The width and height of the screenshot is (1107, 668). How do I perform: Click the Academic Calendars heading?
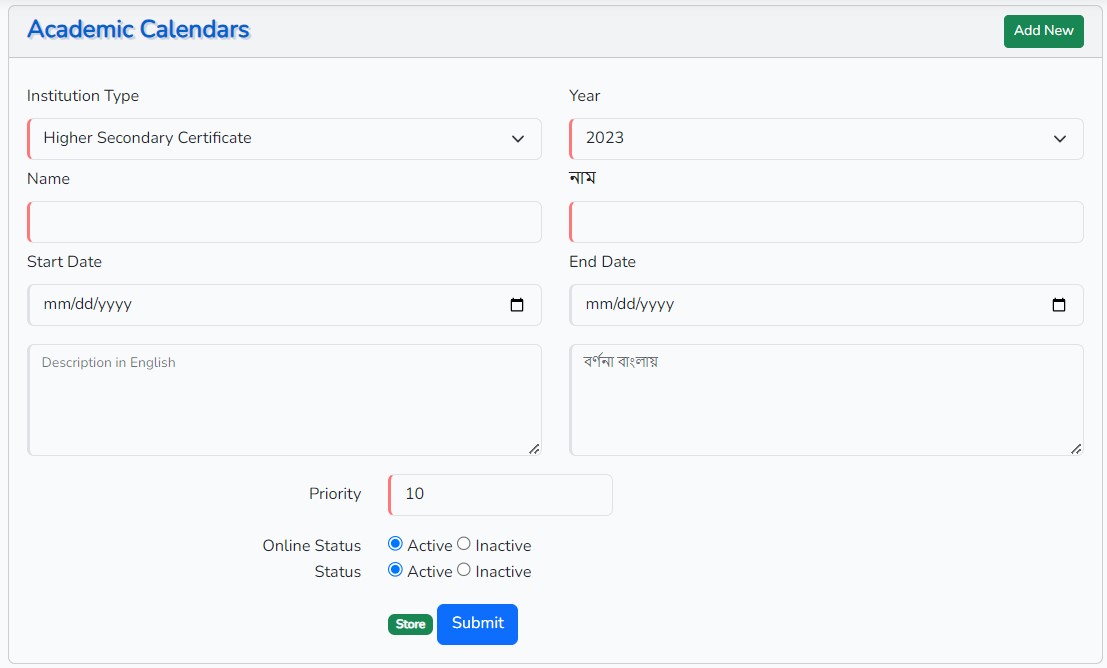tap(138, 29)
